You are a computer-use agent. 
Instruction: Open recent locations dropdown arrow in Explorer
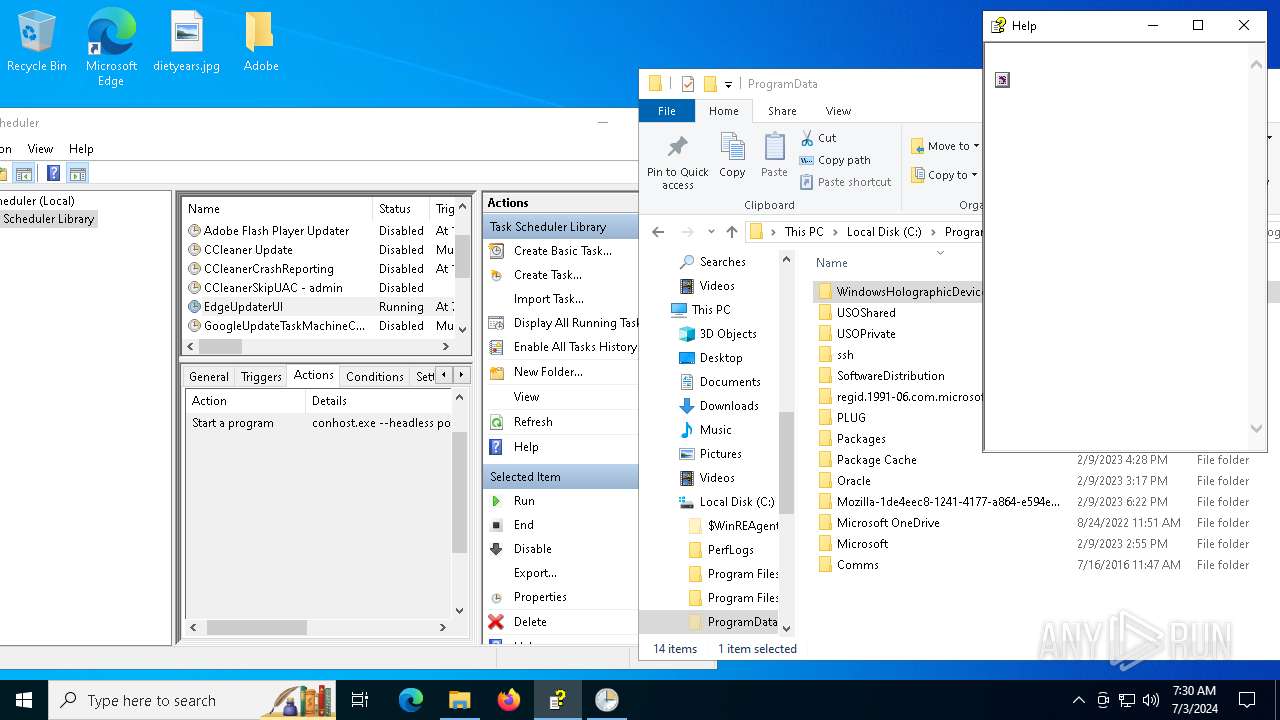point(711,232)
